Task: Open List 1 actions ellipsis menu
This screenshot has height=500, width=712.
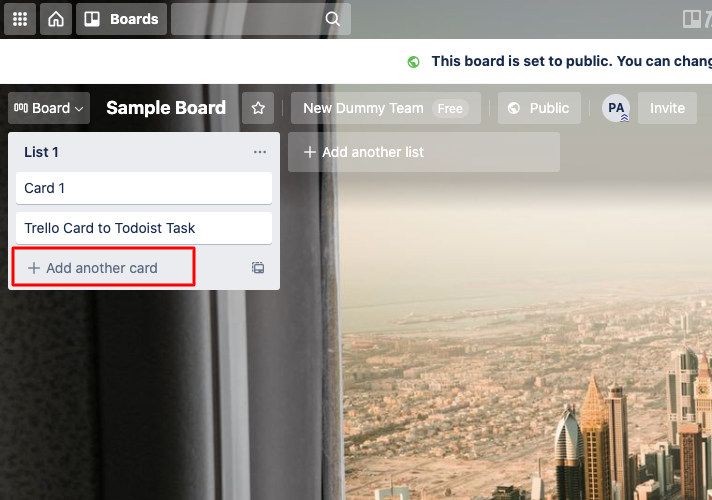Action: point(260,152)
